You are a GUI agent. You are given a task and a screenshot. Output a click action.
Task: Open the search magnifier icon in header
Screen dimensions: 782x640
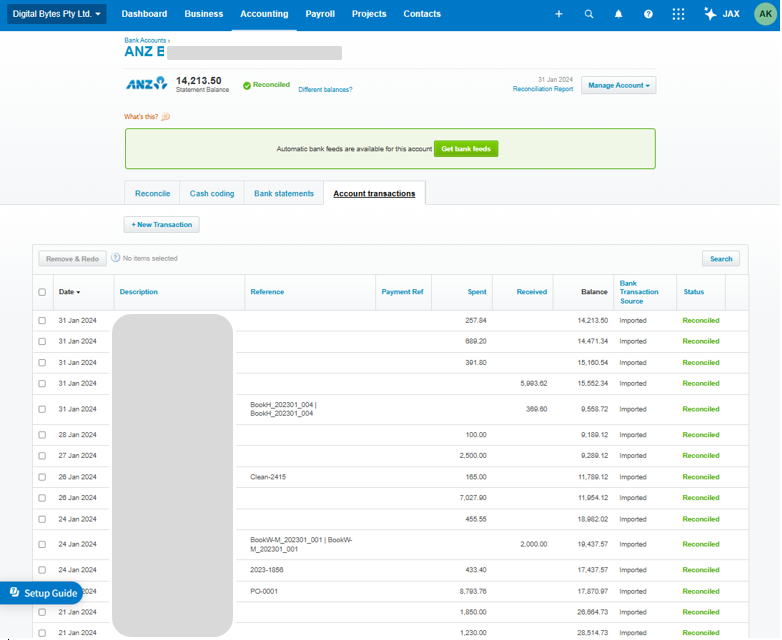pos(589,14)
